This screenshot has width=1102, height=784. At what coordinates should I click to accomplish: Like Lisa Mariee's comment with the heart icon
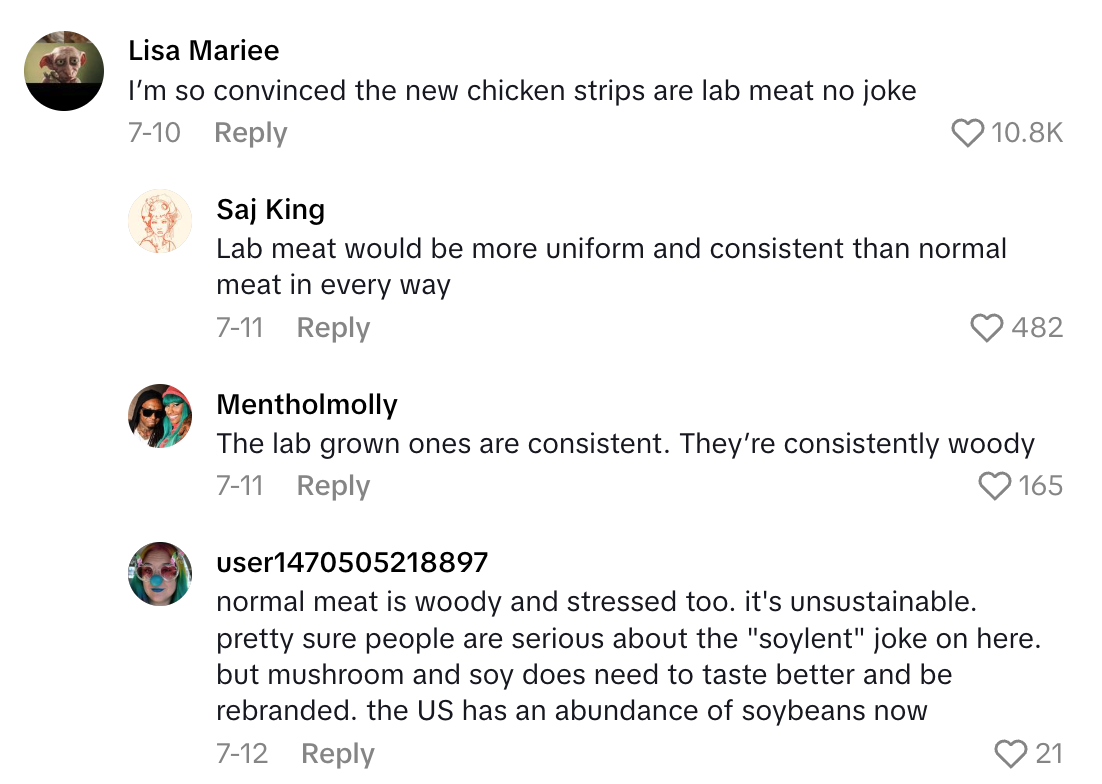(967, 132)
